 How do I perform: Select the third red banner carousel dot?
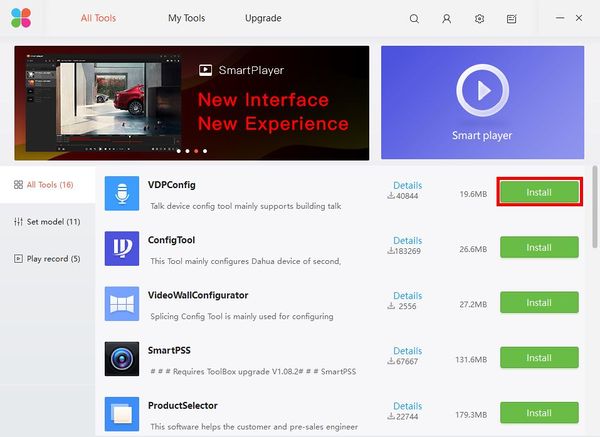196,151
